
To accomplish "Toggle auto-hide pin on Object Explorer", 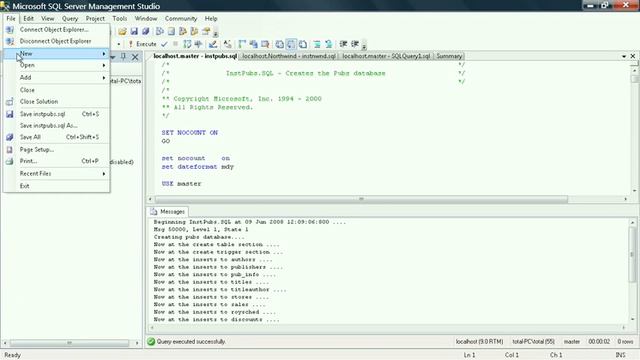I will 123,57.
